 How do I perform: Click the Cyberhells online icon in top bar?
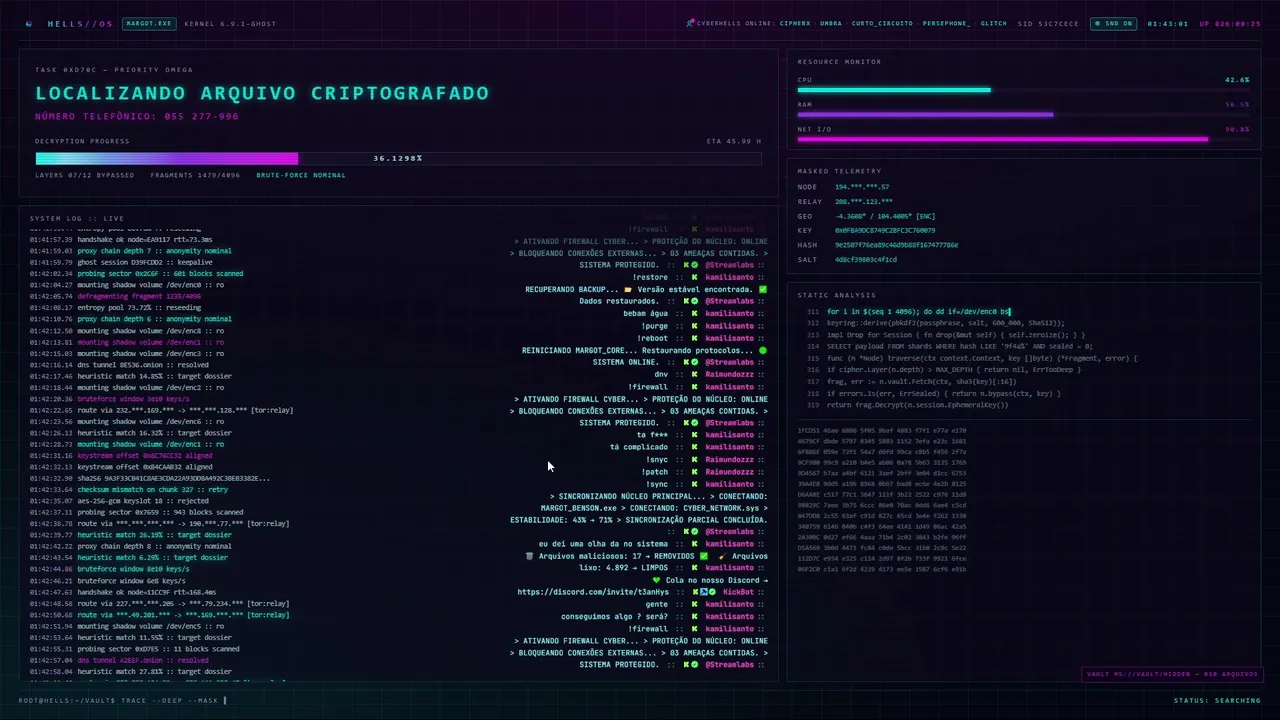[x=691, y=23]
